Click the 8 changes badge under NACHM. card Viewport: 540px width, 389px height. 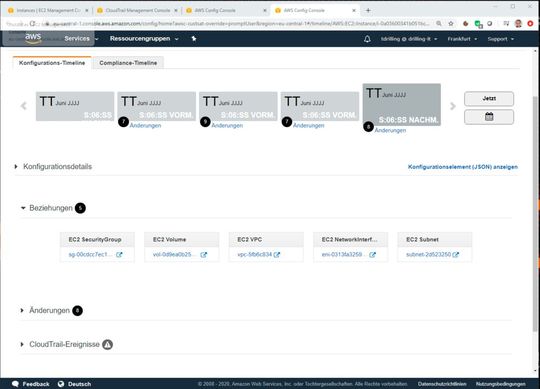point(368,127)
